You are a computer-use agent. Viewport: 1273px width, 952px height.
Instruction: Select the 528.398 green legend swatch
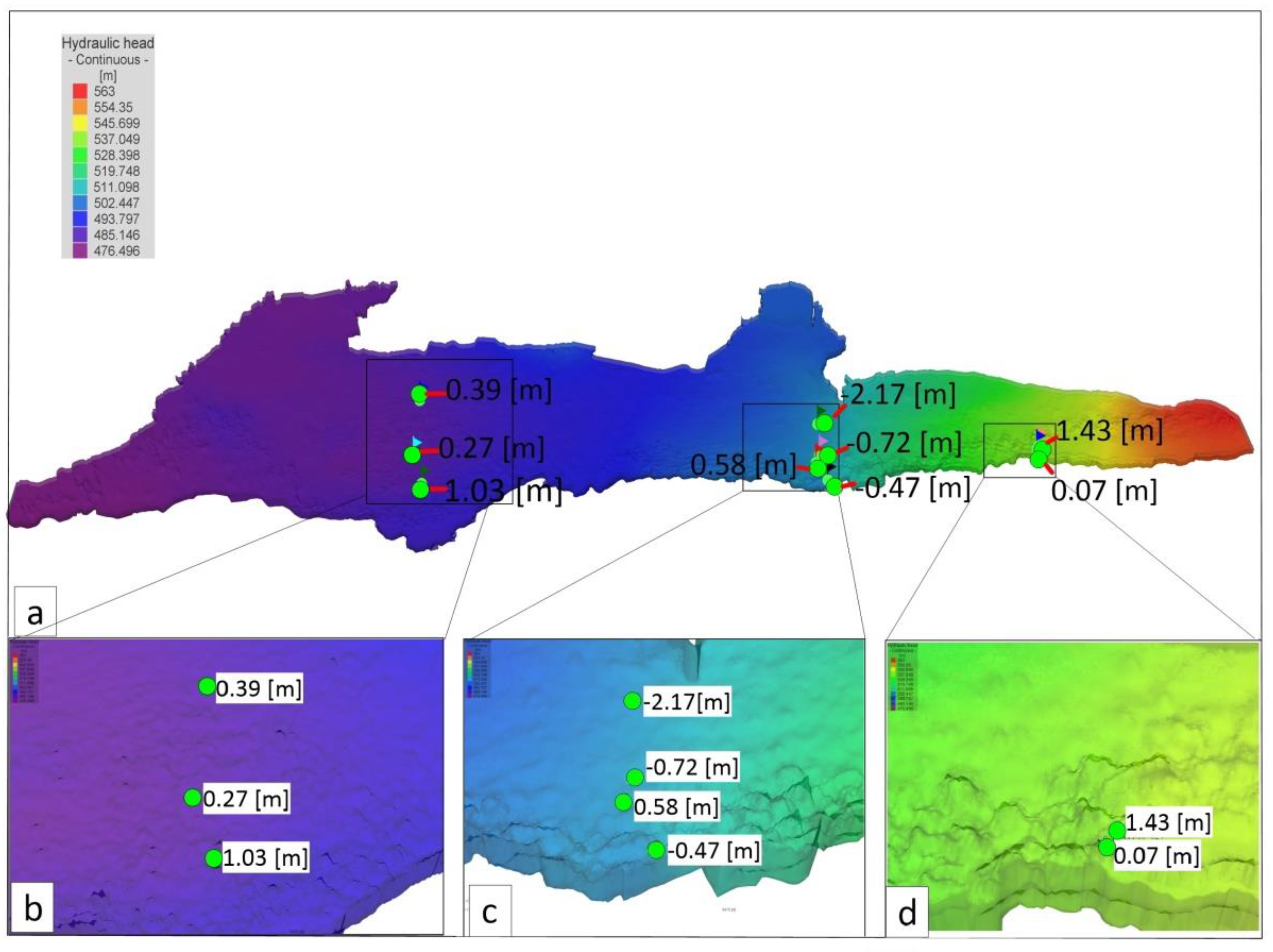(x=80, y=155)
